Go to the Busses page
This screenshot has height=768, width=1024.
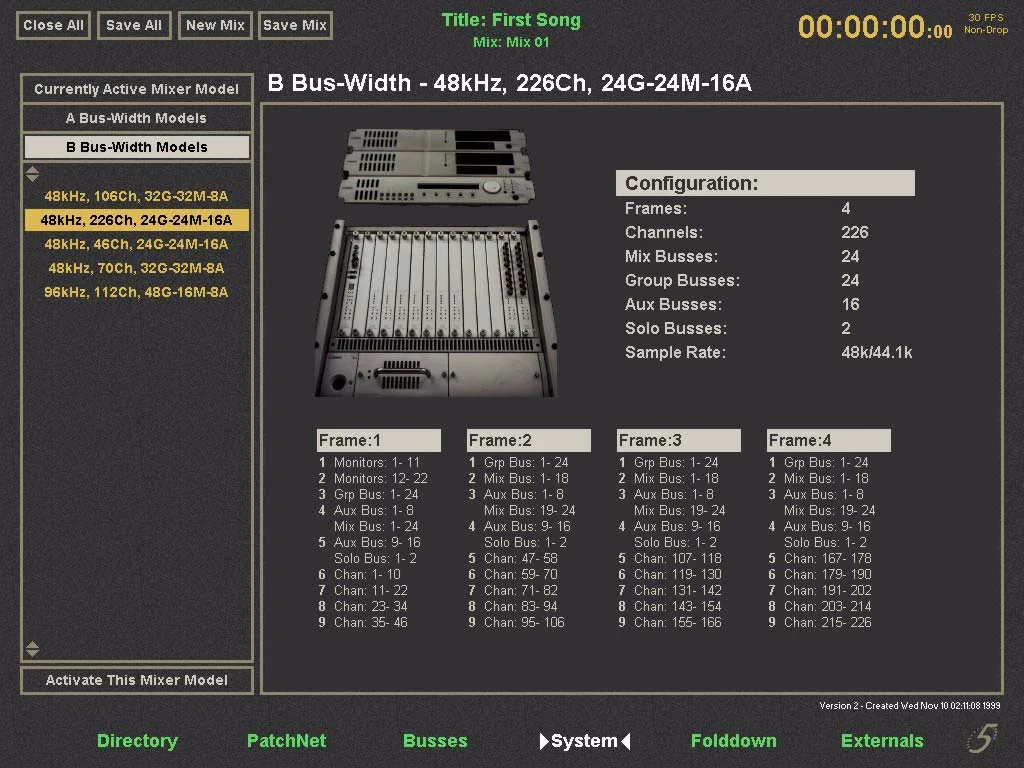click(x=435, y=741)
